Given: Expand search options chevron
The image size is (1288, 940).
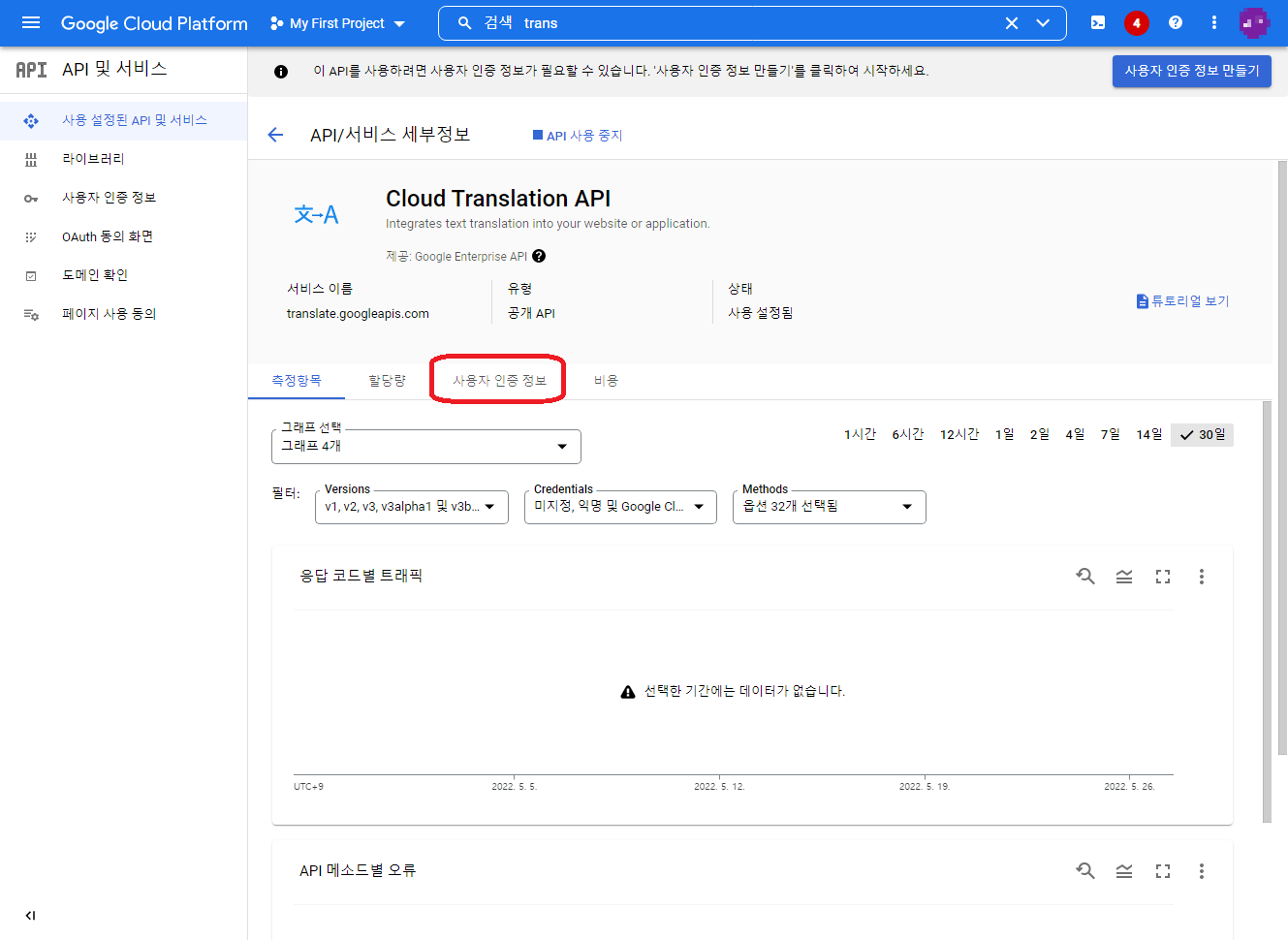Looking at the screenshot, I should (1043, 23).
